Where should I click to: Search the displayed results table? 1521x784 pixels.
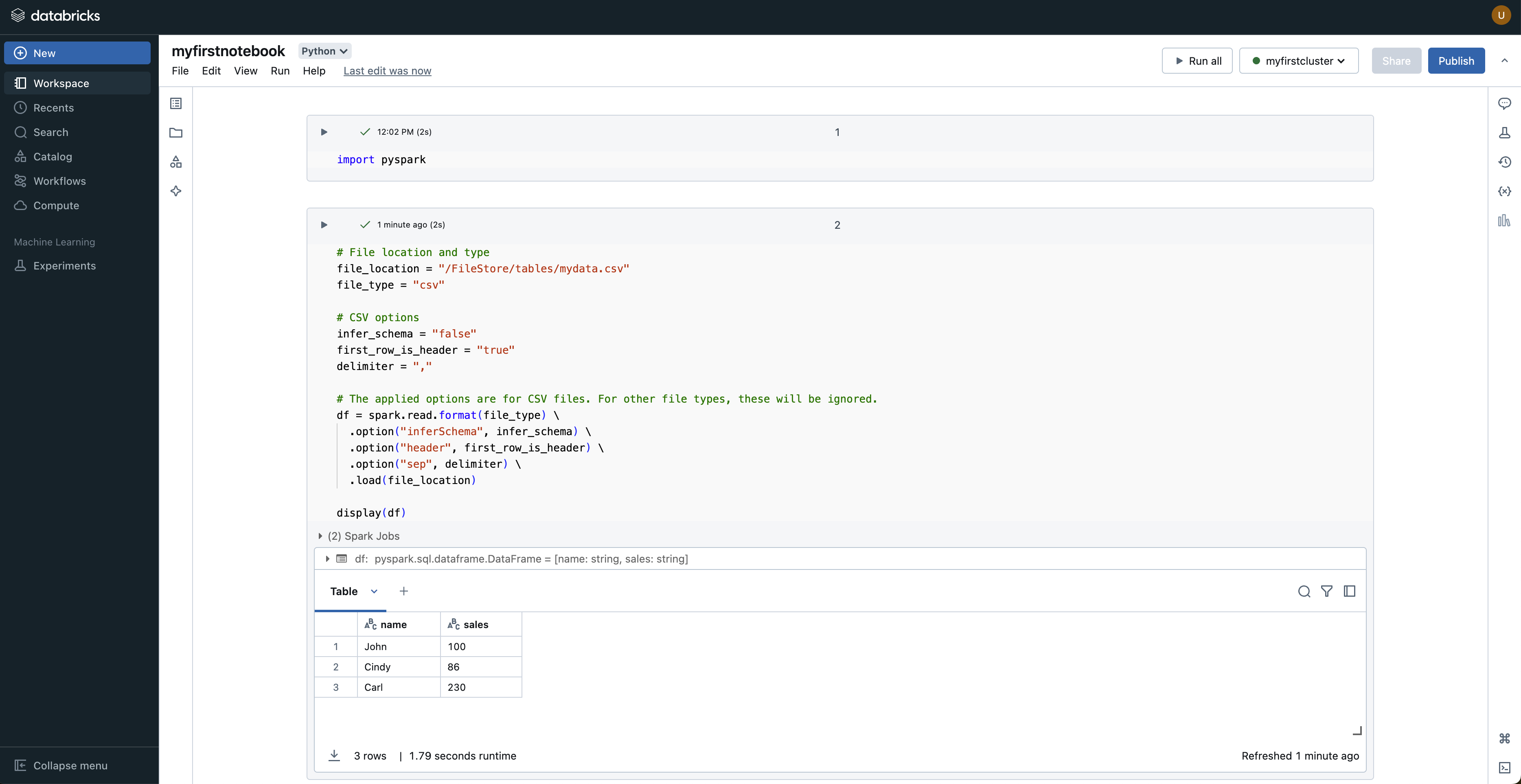pos(1304,591)
